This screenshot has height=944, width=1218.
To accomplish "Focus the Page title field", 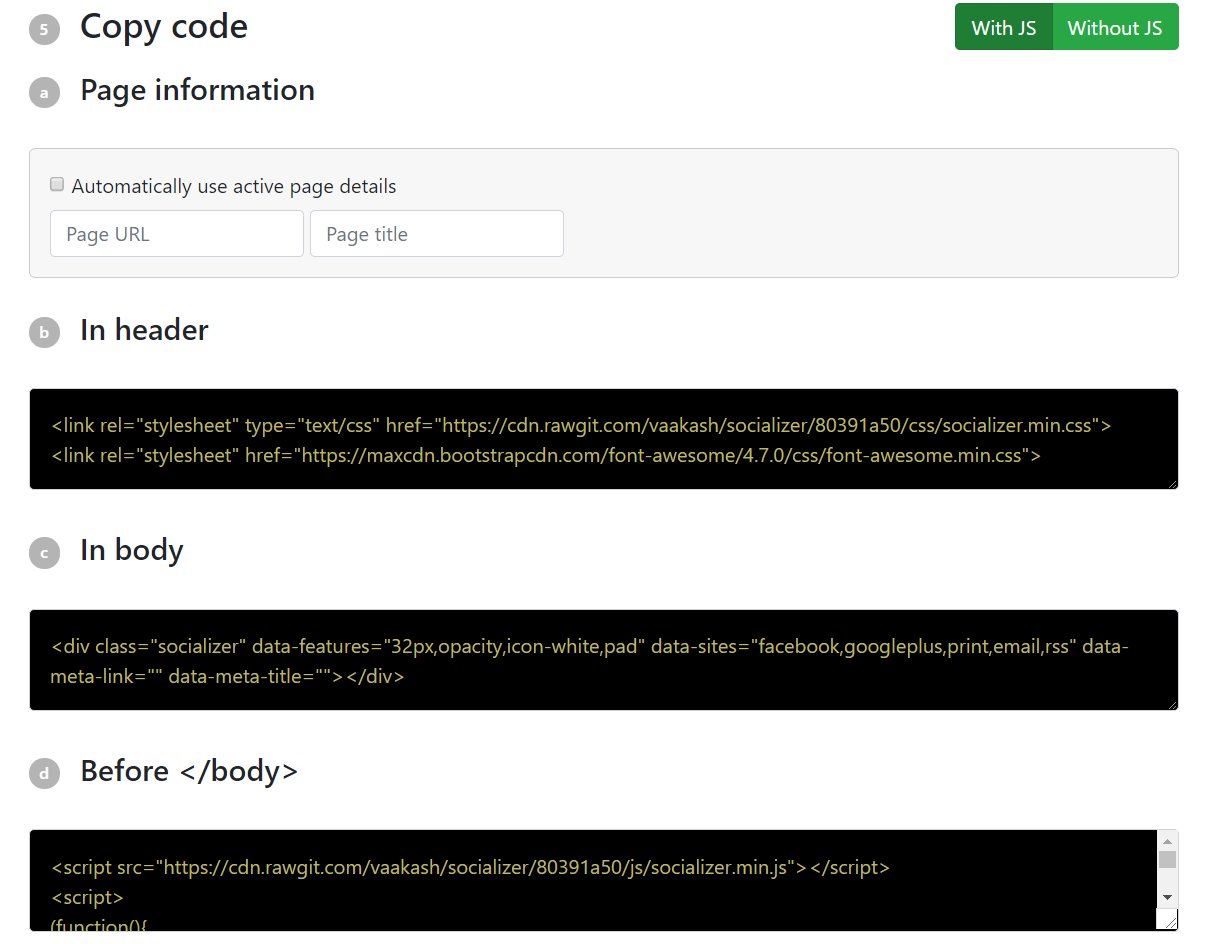I will pos(437,233).
